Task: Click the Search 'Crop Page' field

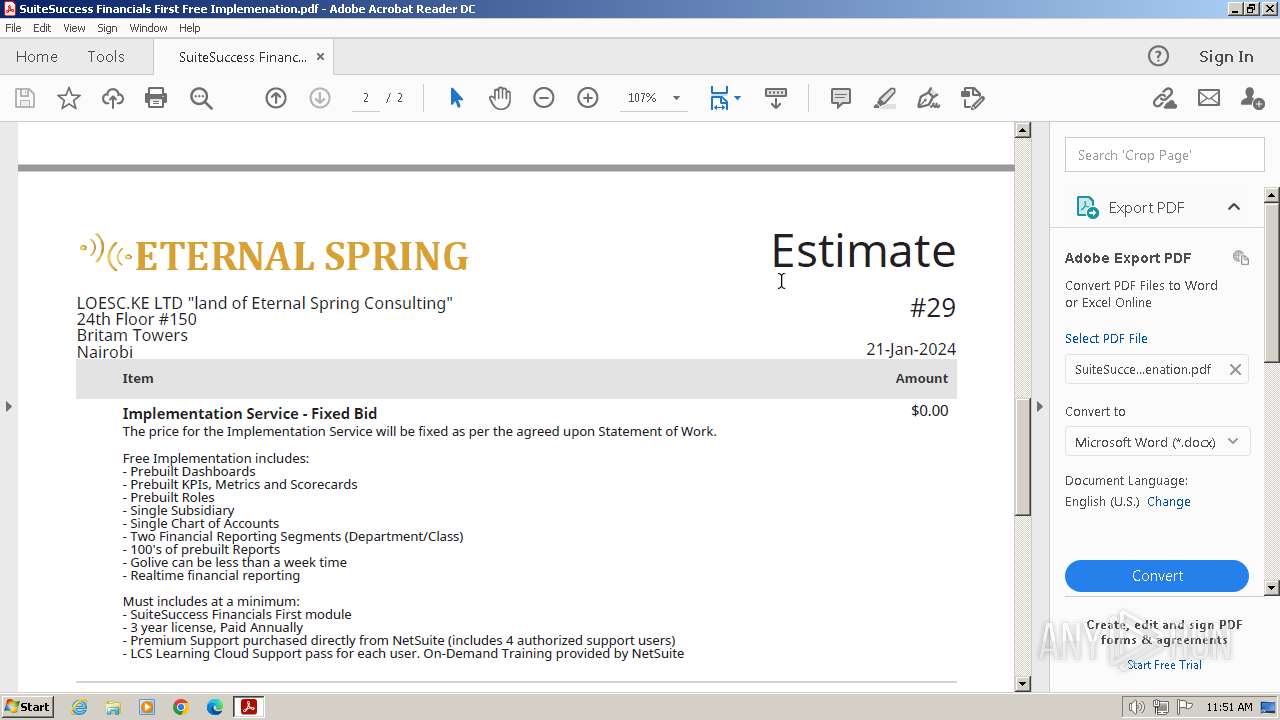Action: [x=1165, y=155]
